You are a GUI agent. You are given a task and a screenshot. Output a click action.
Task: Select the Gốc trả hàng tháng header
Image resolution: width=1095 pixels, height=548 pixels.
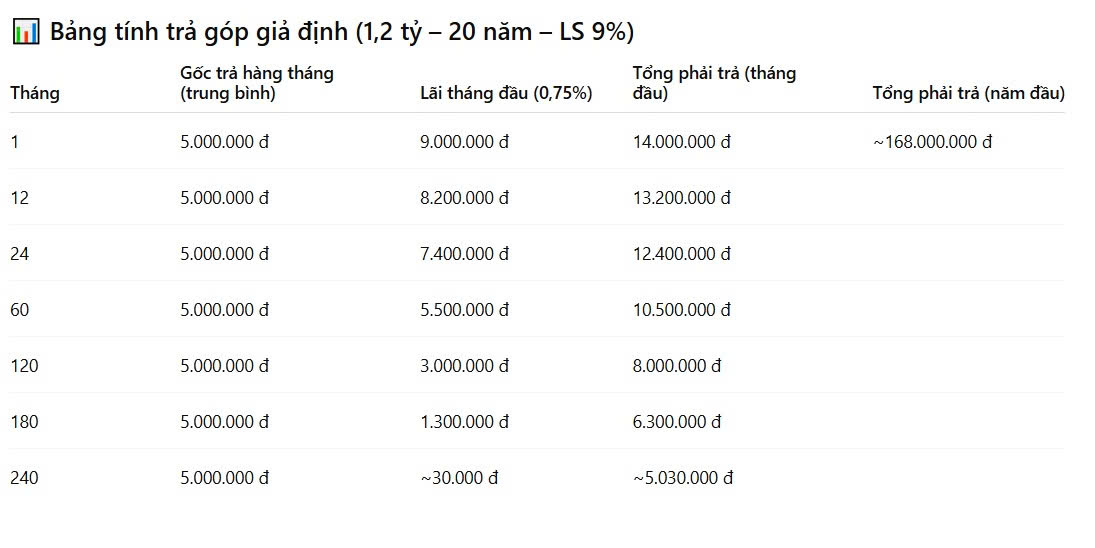tap(257, 83)
